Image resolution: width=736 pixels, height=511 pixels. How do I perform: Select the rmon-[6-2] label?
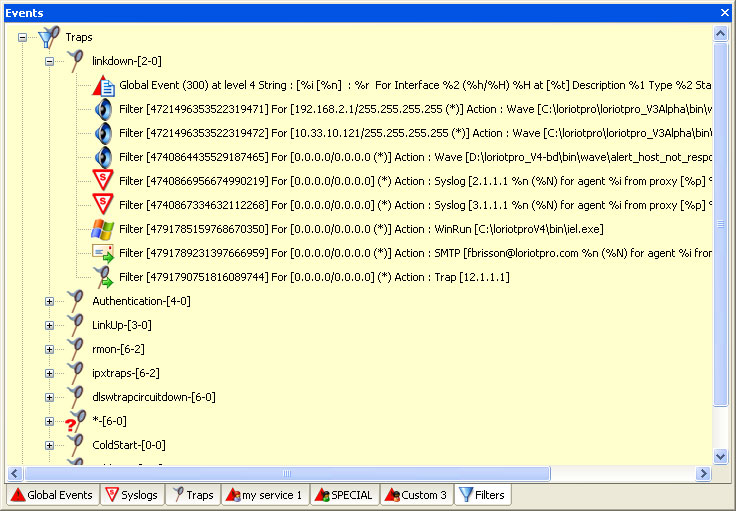pyautogui.click(x=118, y=349)
